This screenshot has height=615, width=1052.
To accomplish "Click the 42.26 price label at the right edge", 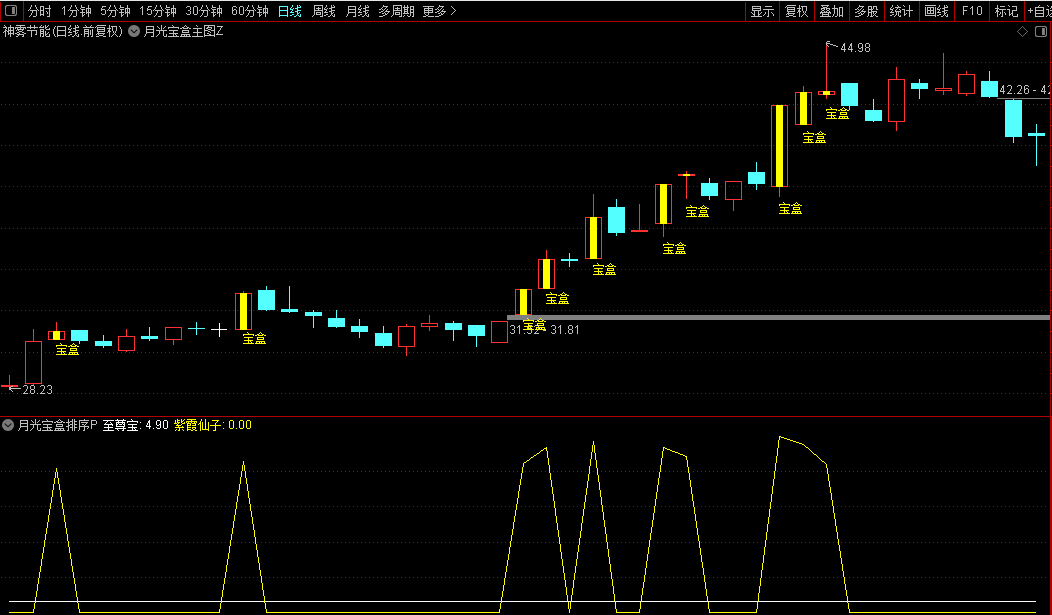I will [1014, 90].
